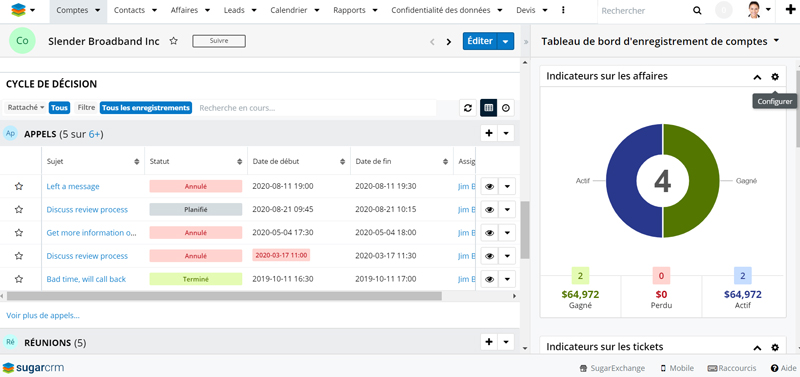Switch to timeline clock view icon
The image size is (800, 377).
coord(506,108)
